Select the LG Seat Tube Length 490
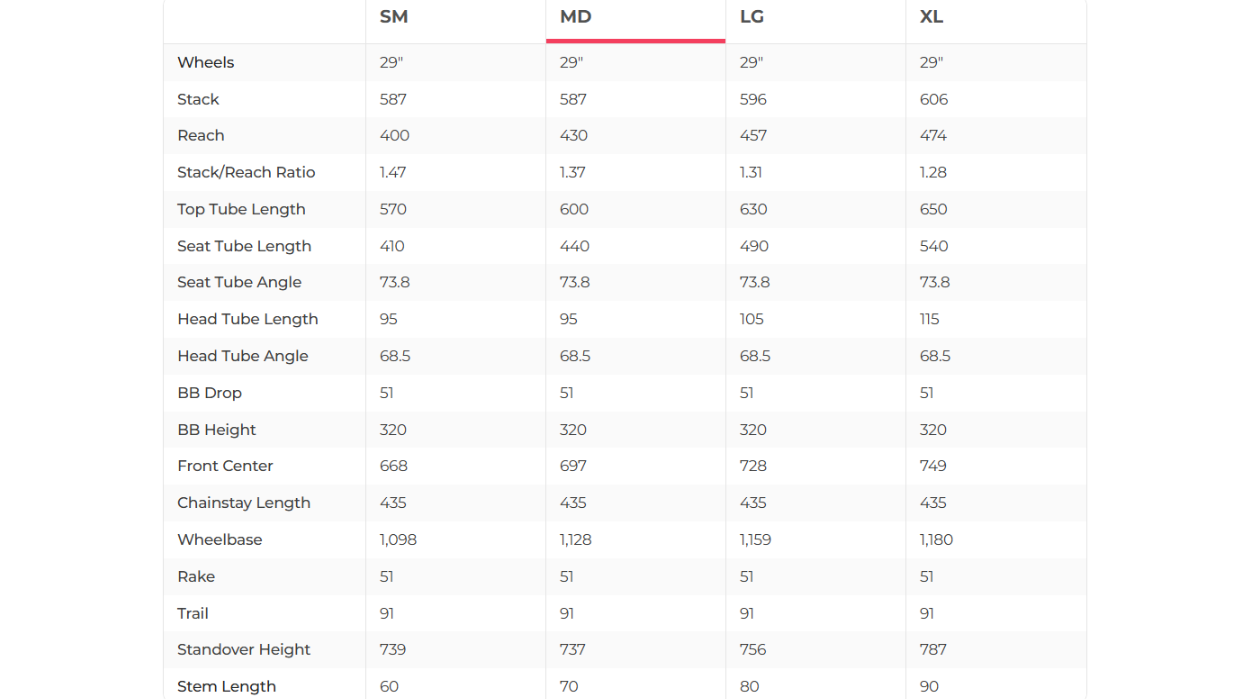The height and width of the screenshot is (699, 1242). pyautogui.click(x=754, y=246)
